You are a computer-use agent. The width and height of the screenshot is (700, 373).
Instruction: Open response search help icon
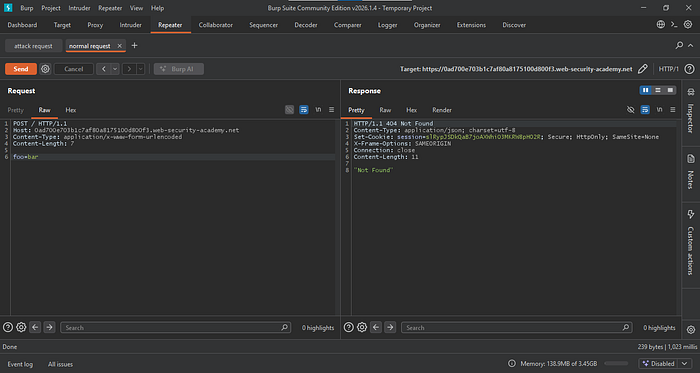pos(349,327)
